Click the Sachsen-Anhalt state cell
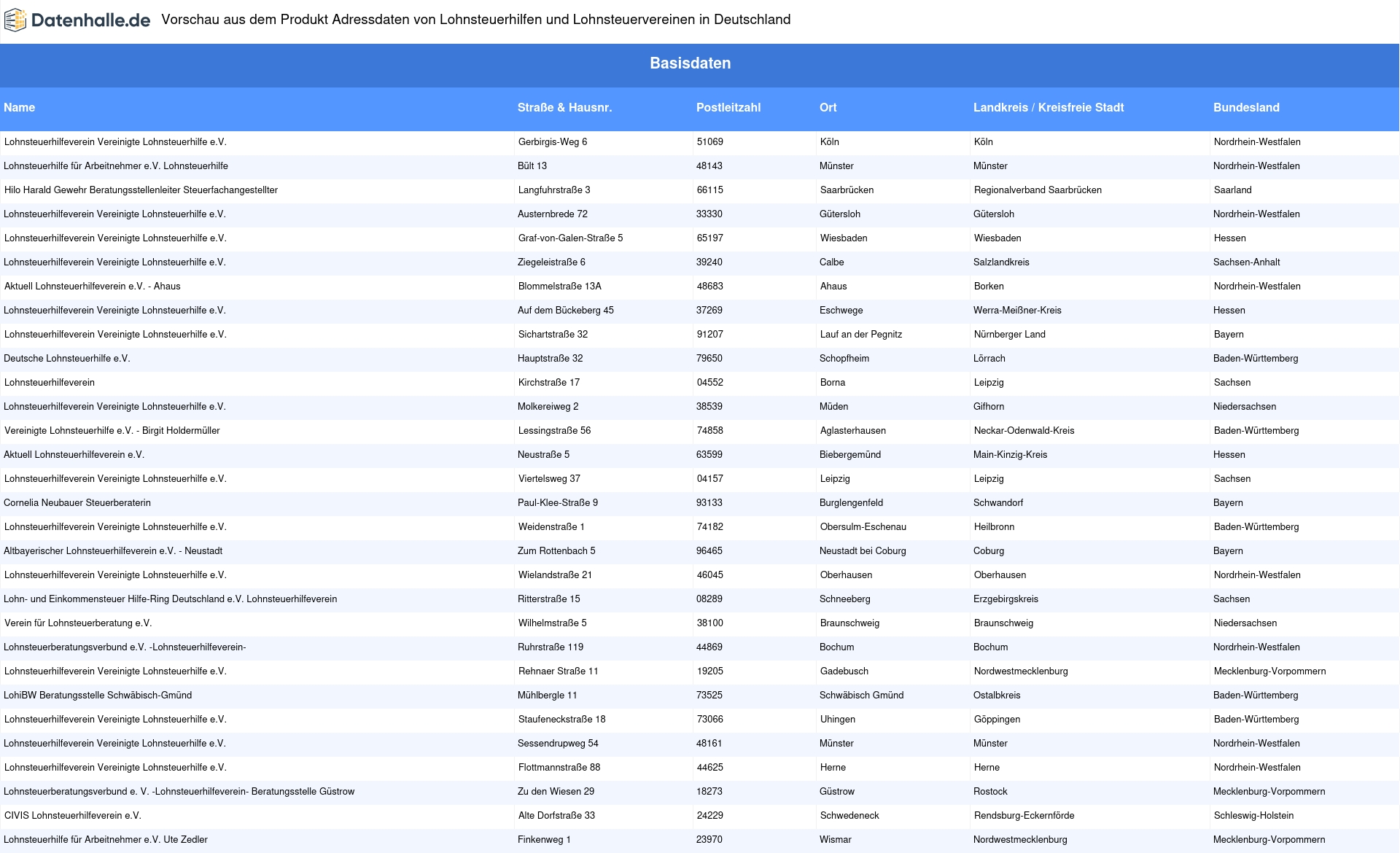The height and width of the screenshot is (853, 1400). coord(1246,262)
